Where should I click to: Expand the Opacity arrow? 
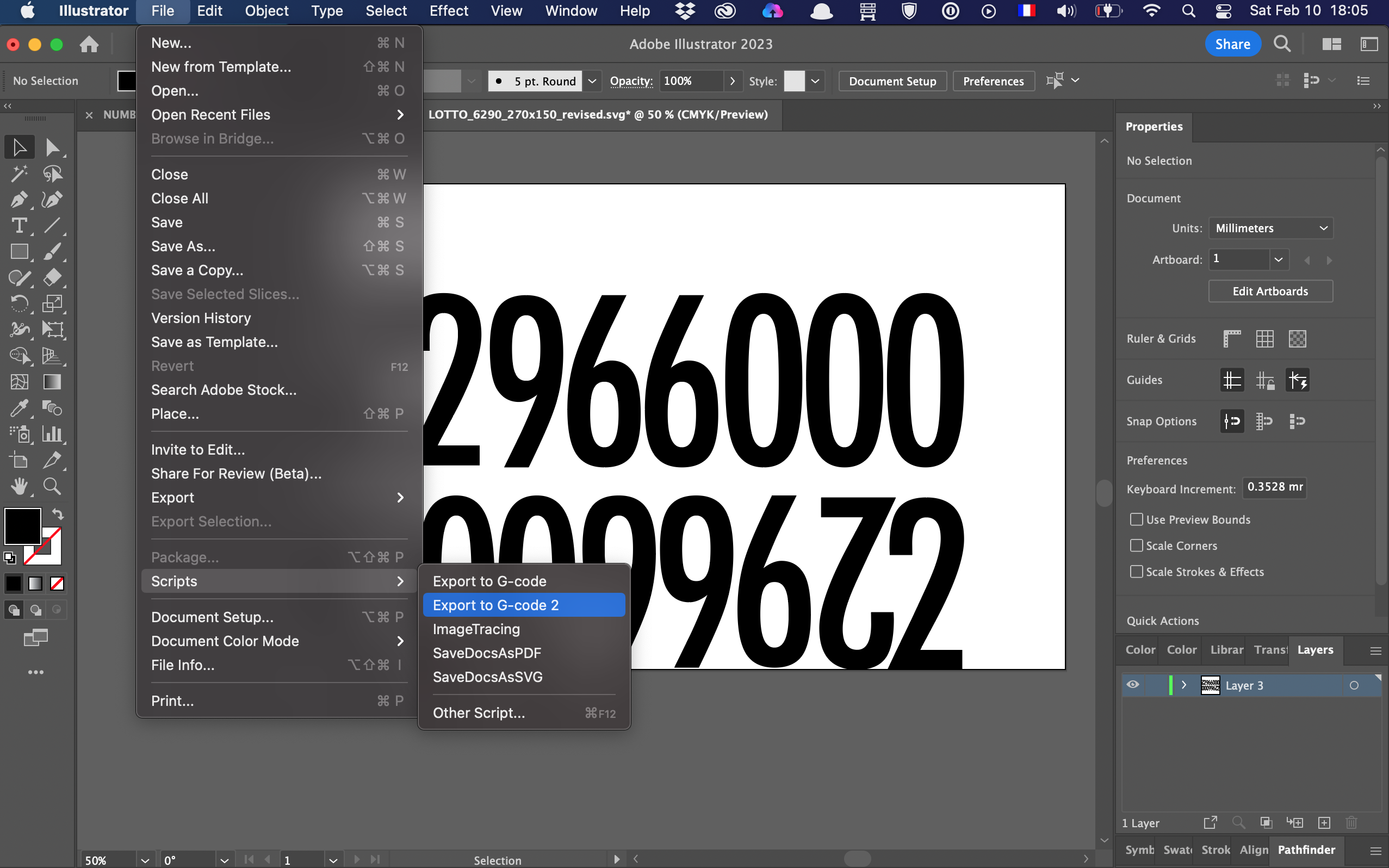point(733,81)
